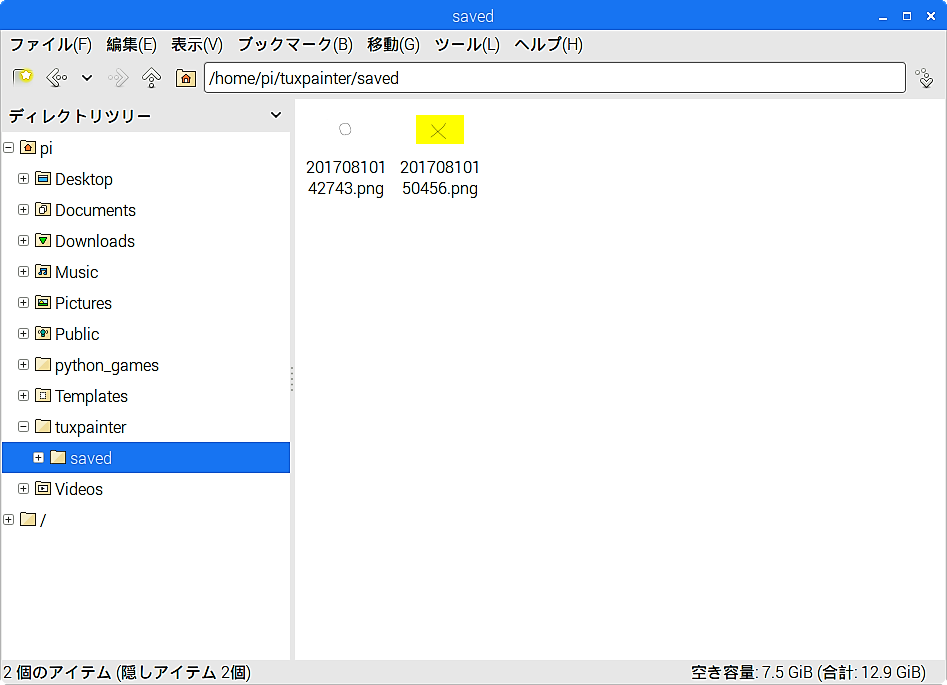Click free space text 空き容量: 7.5 GiB
Image resolution: width=947 pixels, height=685 pixels.
point(751,672)
